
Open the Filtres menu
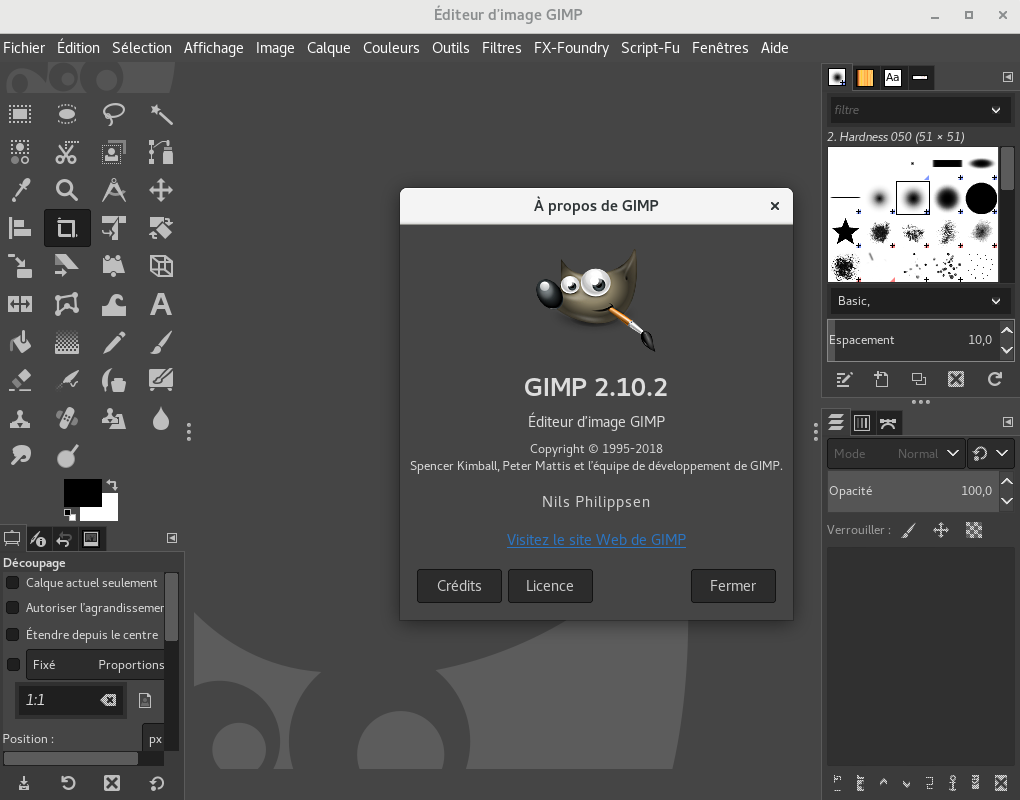pos(501,47)
